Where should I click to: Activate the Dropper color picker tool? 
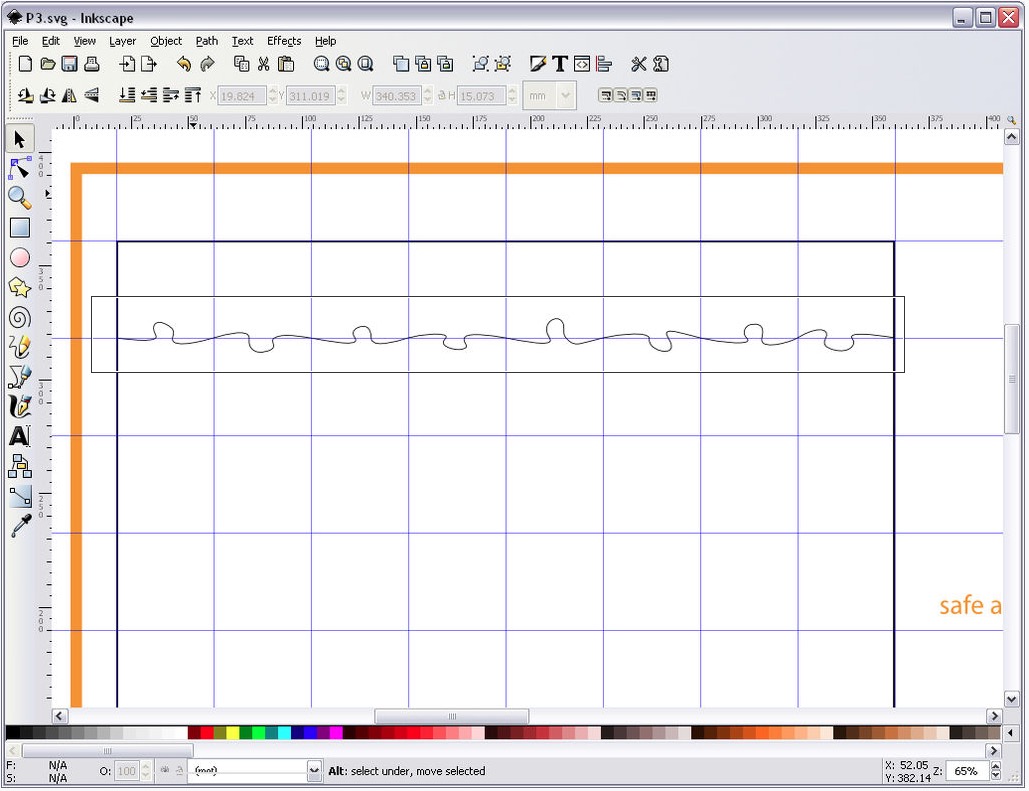20,526
